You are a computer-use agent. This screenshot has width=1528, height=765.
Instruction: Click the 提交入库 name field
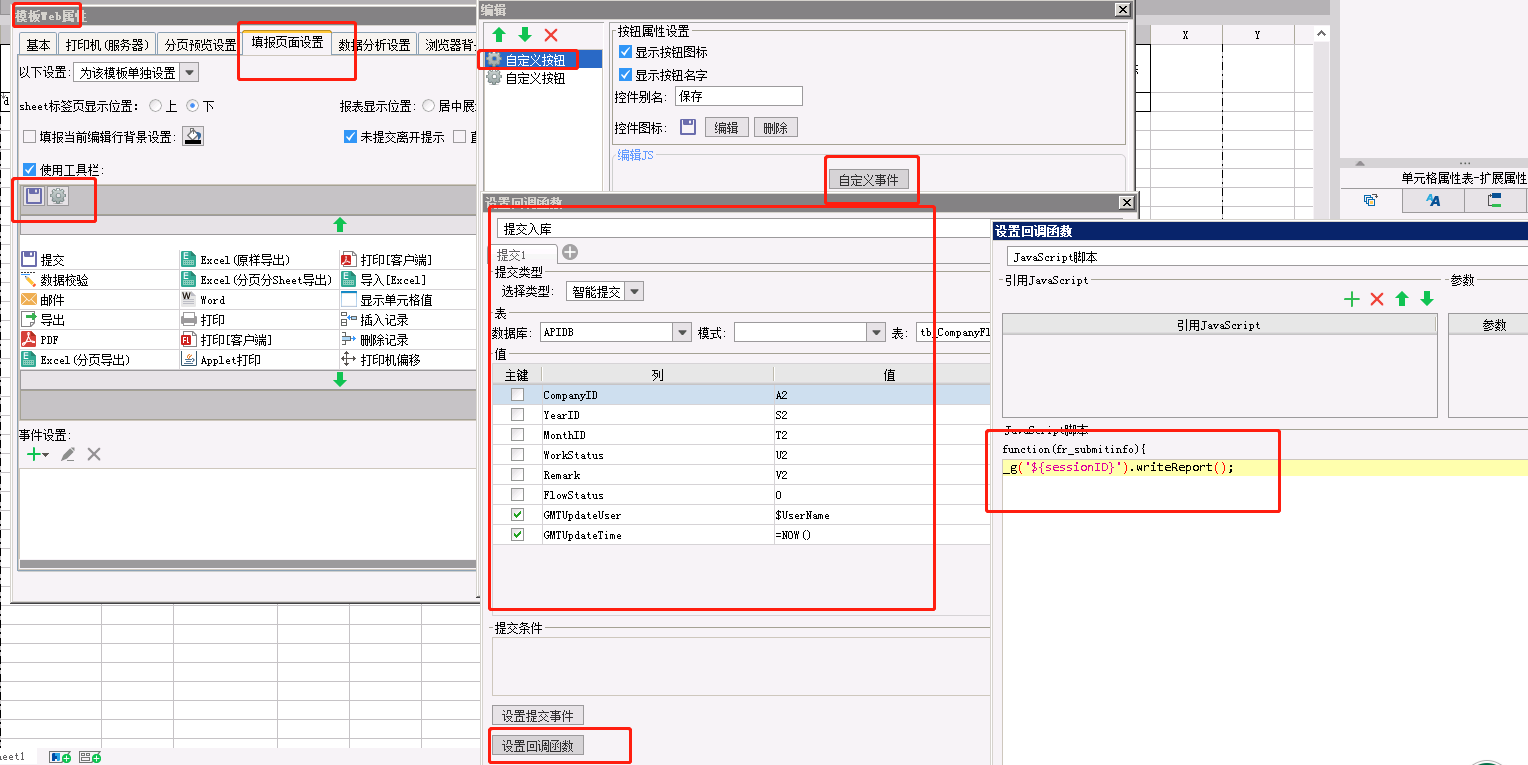pos(743,229)
